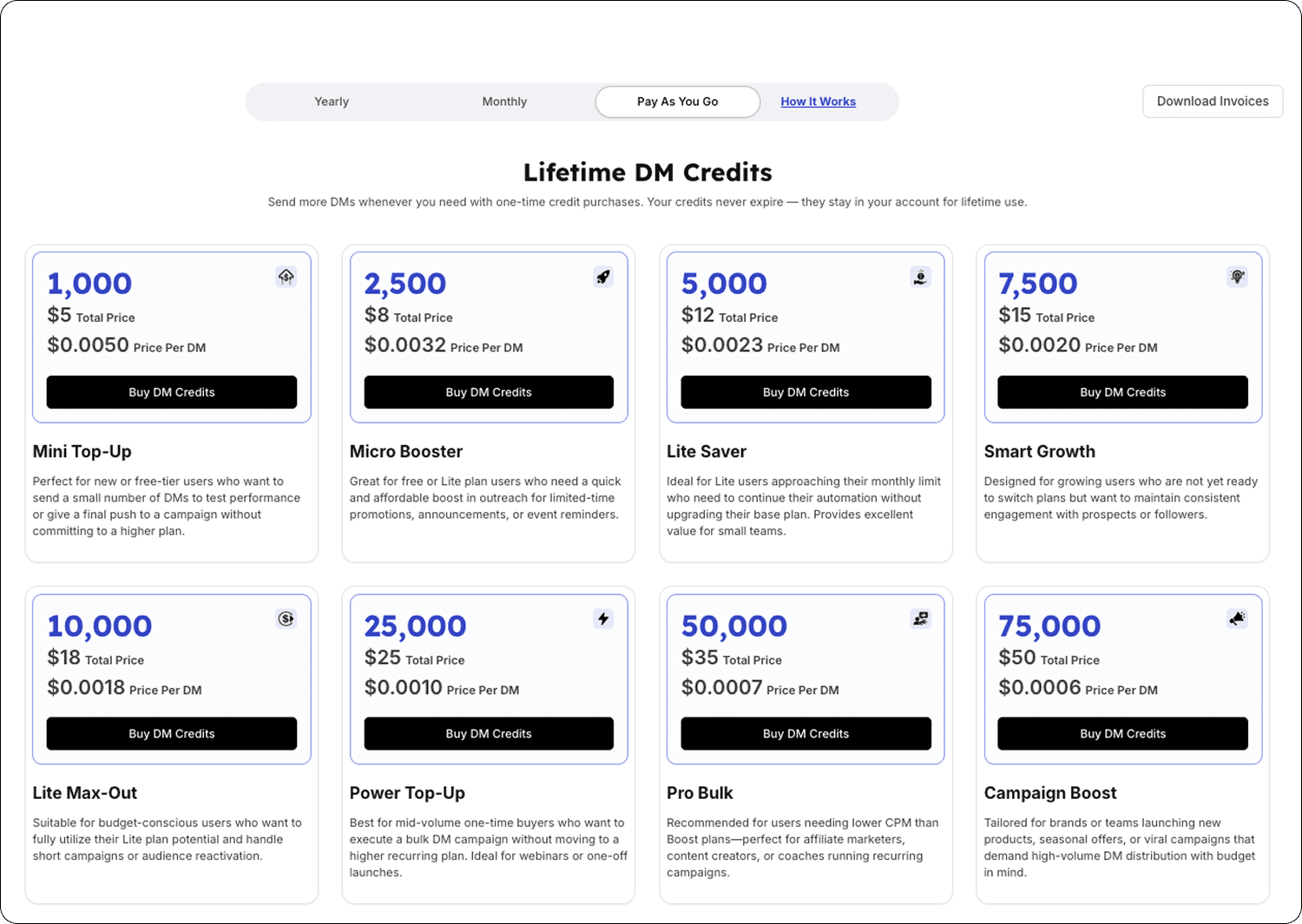Click the Download Invoices button
The image size is (1302, 924).
(x=1213, y=102)
